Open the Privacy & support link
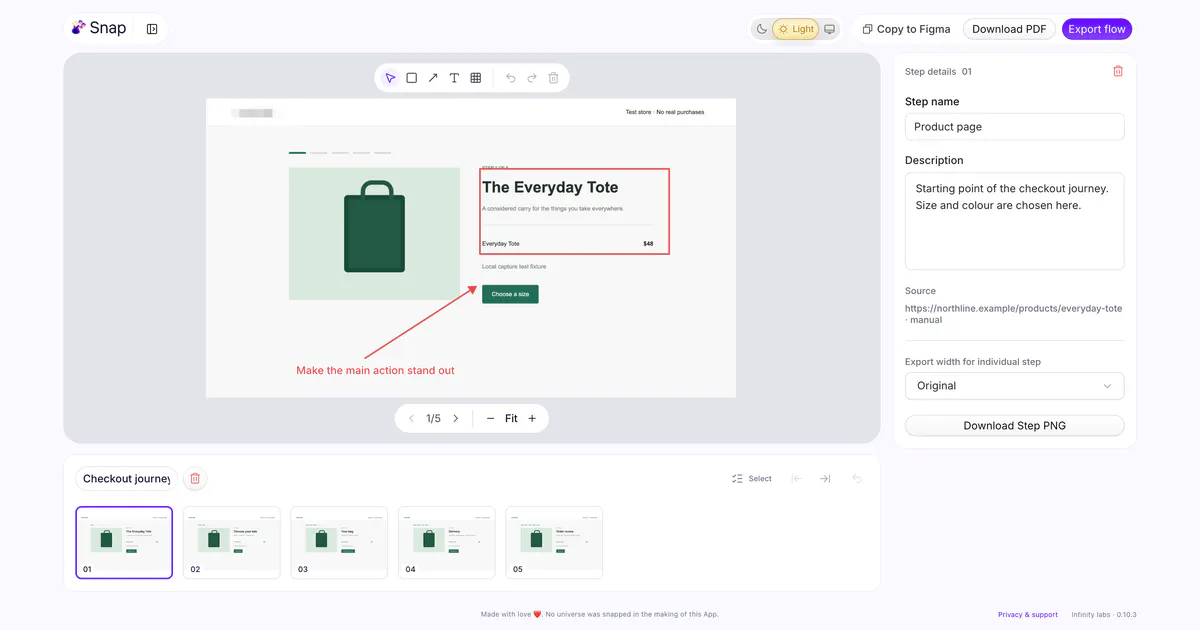 [x=1028, y=615]
